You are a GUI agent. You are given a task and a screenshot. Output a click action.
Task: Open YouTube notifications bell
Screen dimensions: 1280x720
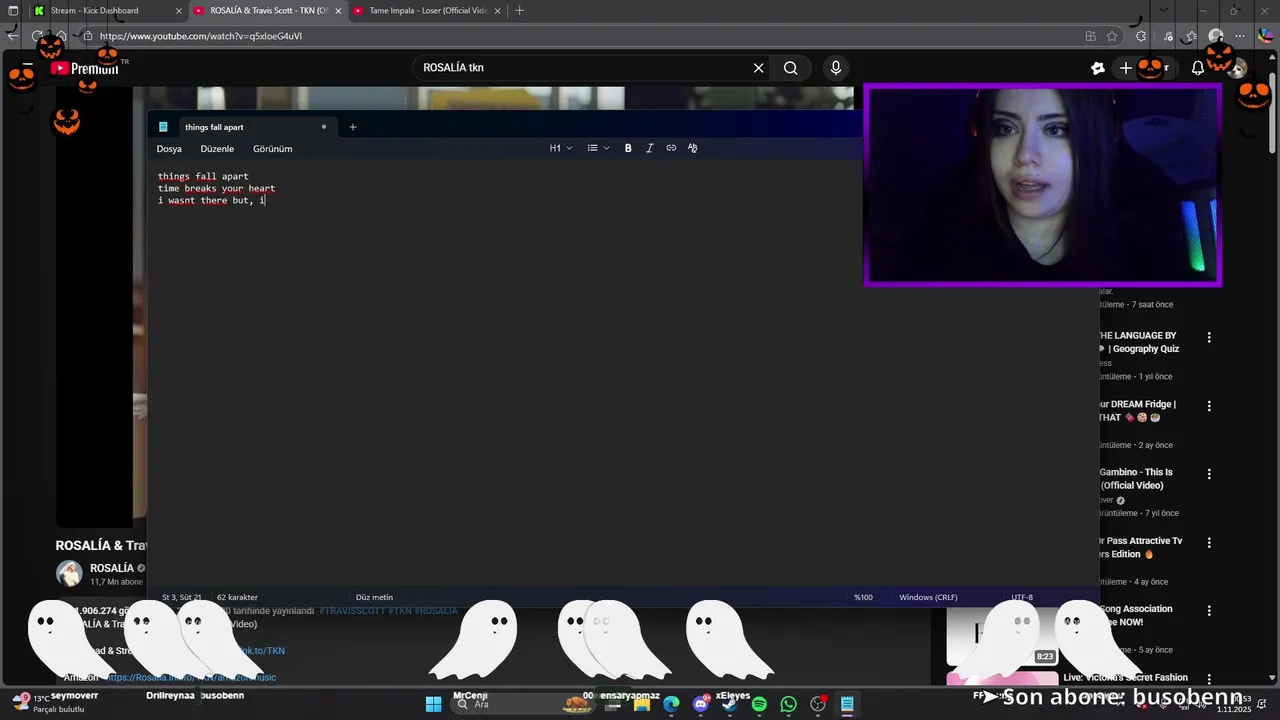pyautogui.click(x=1197, y=68)
